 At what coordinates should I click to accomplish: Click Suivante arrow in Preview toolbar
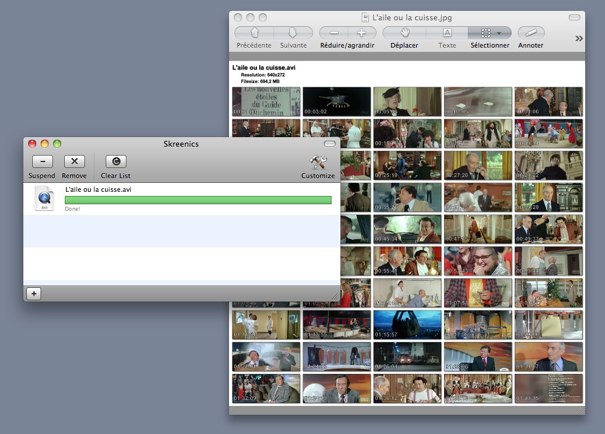click(x=293, y=33)
